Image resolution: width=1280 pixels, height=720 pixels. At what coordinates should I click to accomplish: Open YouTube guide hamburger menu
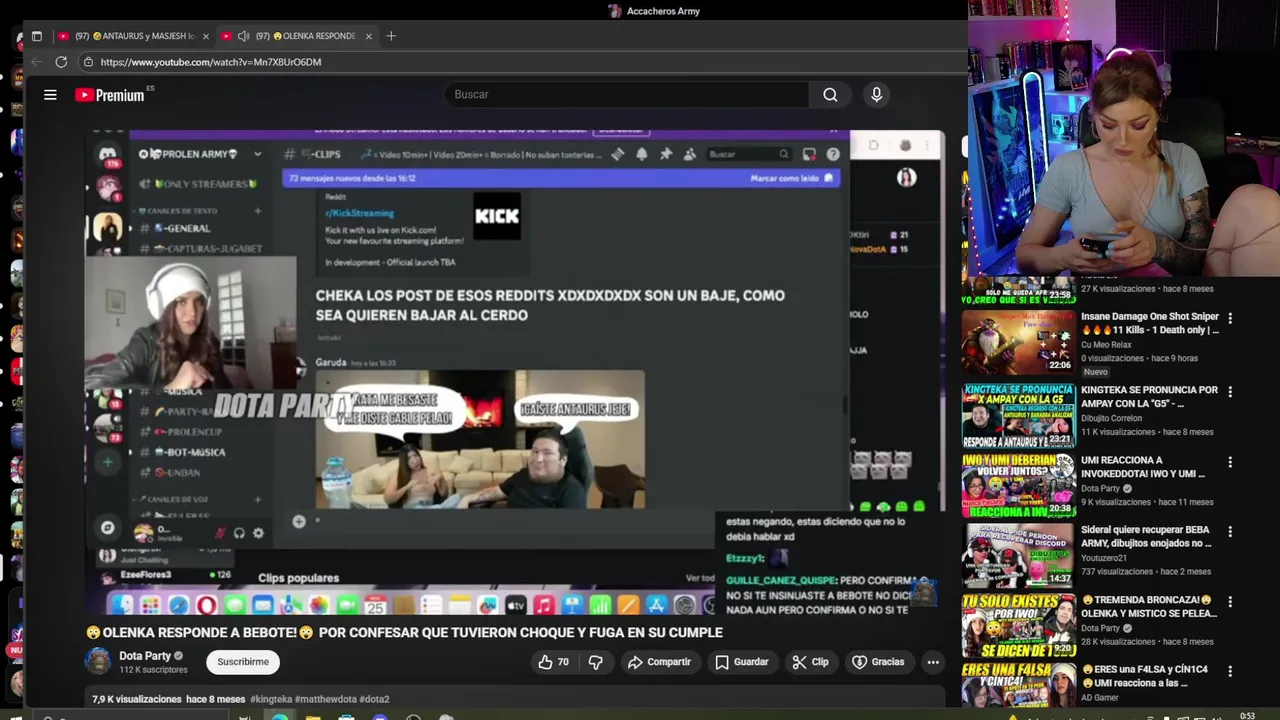[50, 95]
